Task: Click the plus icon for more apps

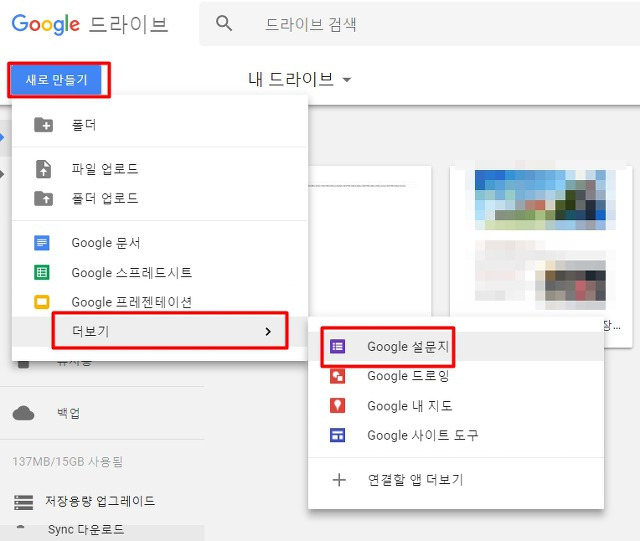Action: tap(339, 480)
